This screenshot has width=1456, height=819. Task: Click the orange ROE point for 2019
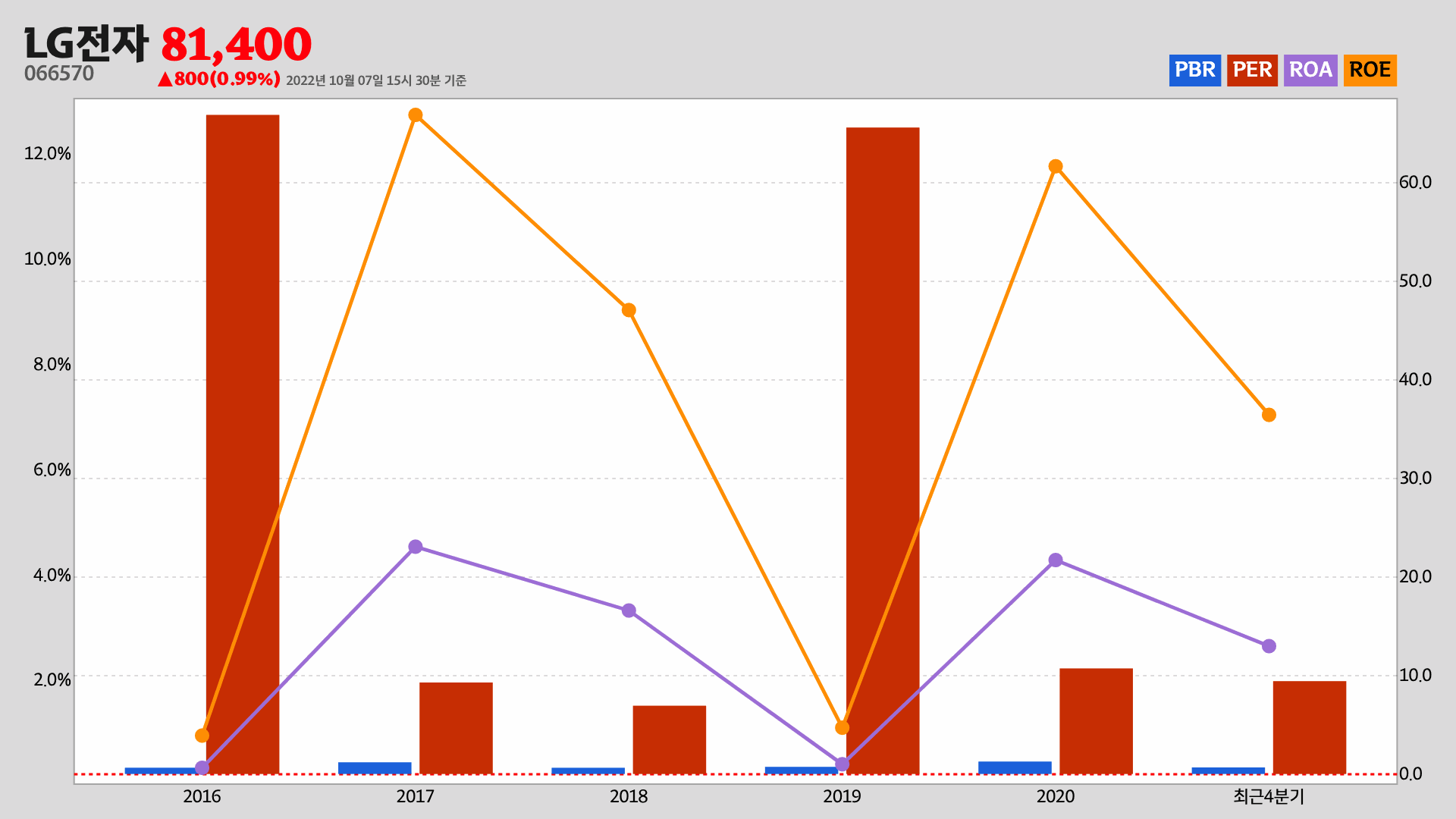pyautogui.click(x=842, y=728)
